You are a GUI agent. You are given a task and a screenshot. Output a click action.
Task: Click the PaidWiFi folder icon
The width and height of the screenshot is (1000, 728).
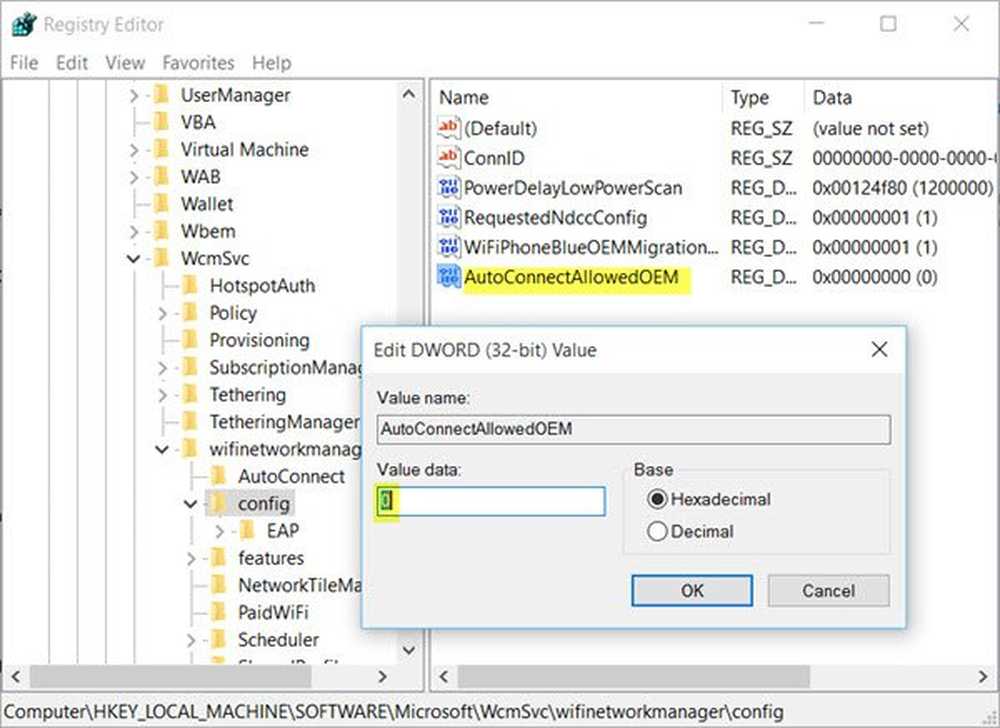(219, 612)
